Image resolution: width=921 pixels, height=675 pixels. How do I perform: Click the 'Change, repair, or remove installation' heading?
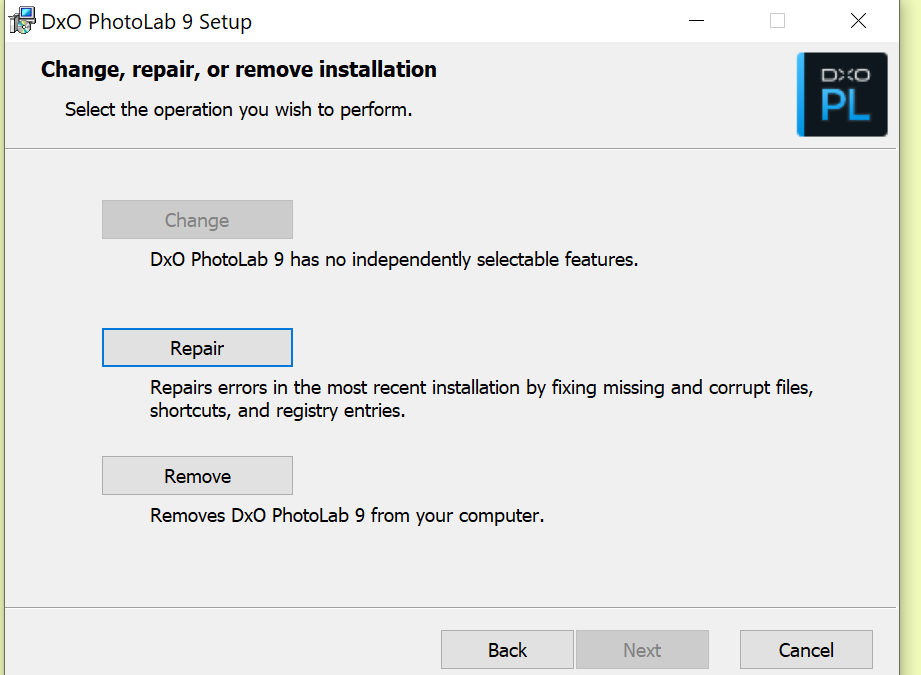[x=239, y=70]
